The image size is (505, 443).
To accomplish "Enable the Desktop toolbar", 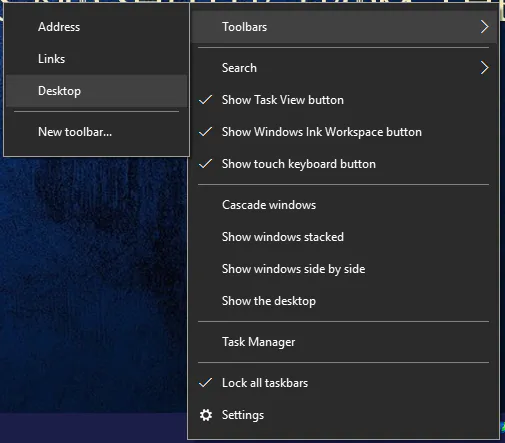I will 97,91.
